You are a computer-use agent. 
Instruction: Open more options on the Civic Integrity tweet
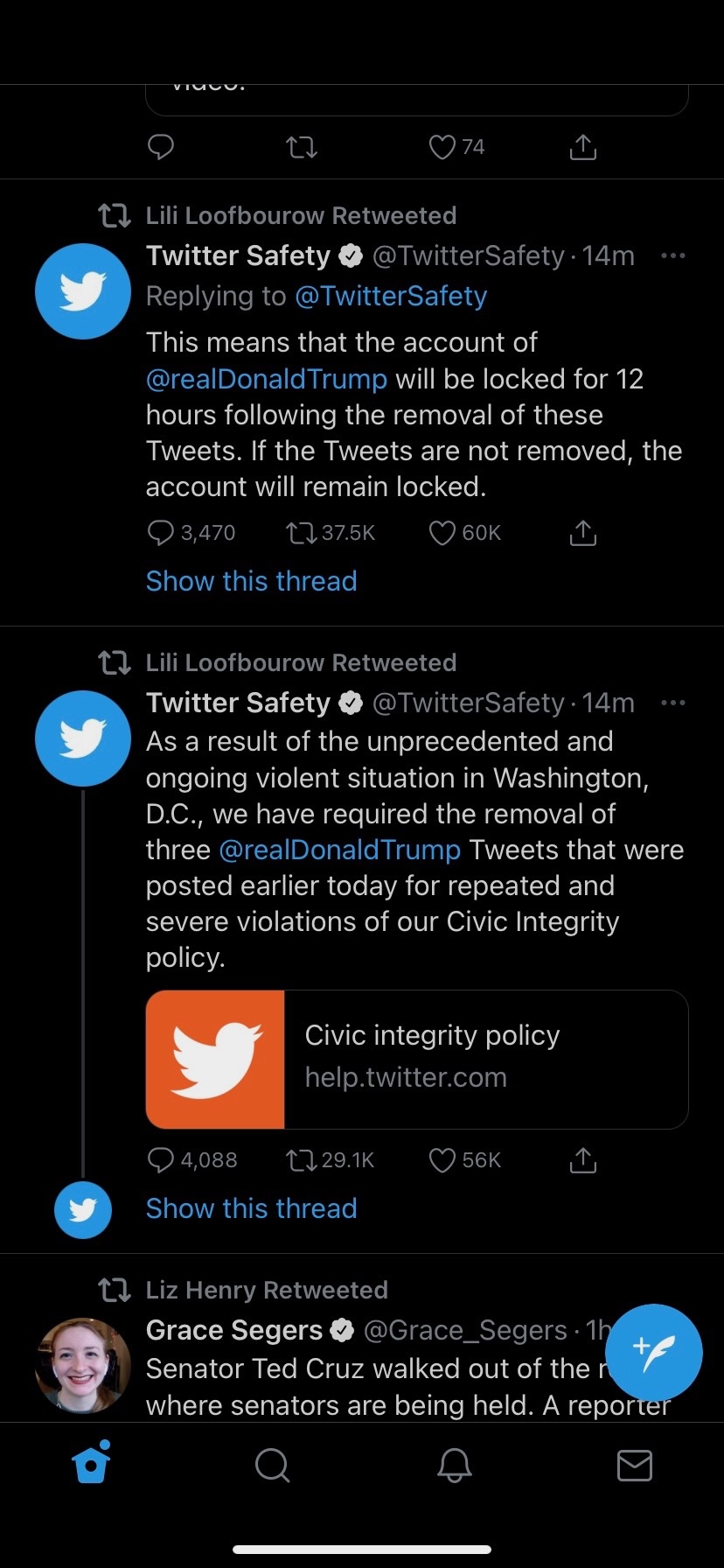pos(672,703)
